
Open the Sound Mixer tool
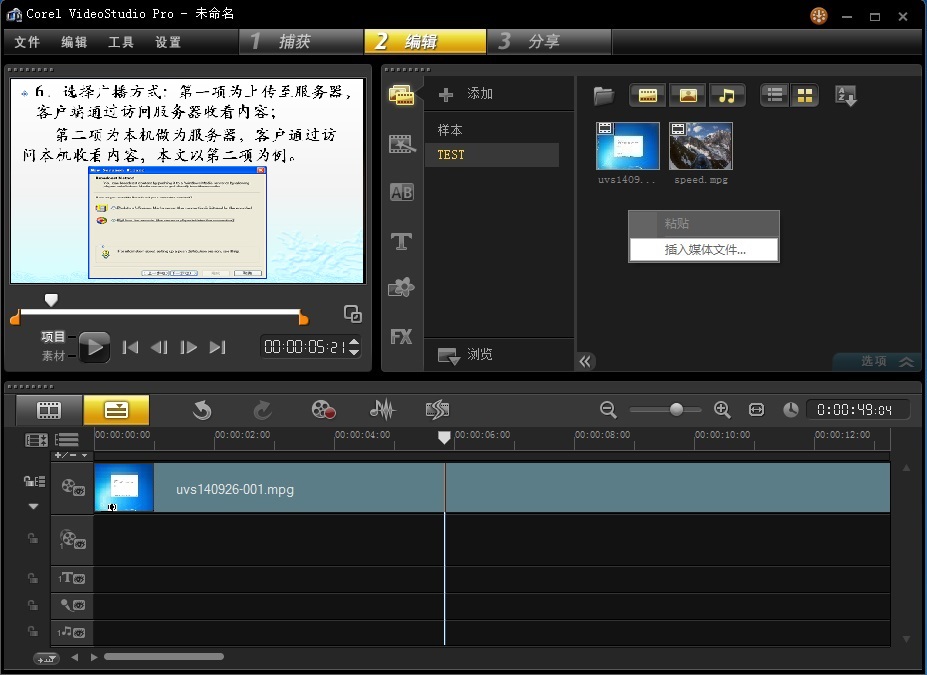pos(382,409)
